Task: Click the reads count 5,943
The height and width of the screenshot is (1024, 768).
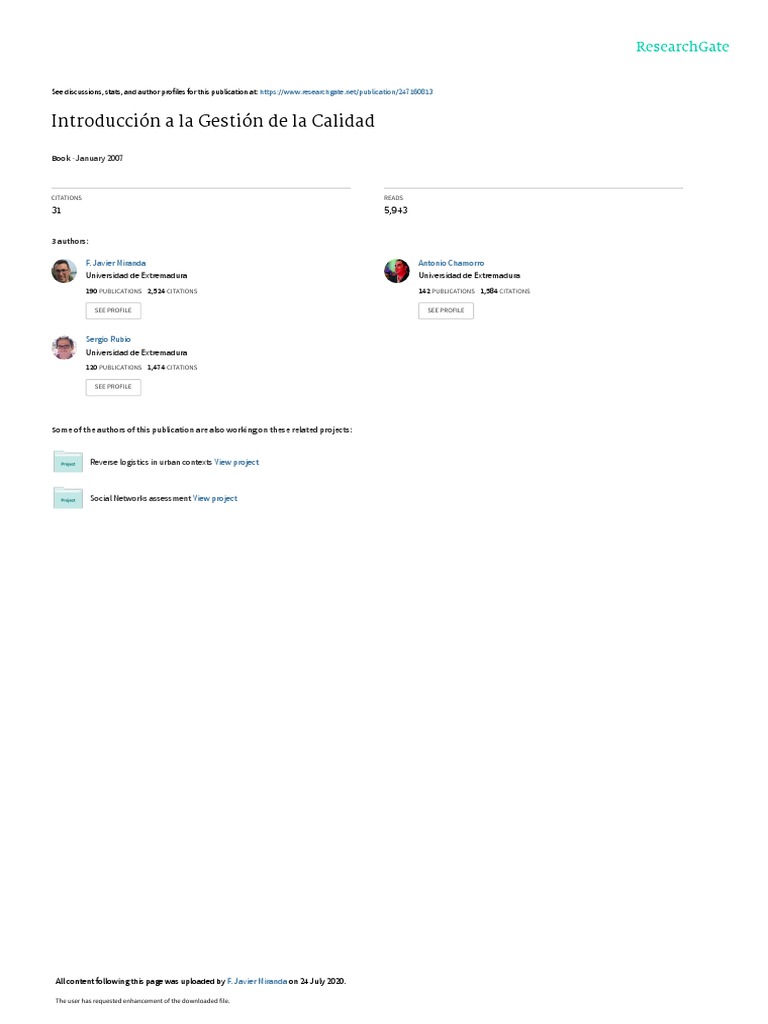Action: tap(396, 210)
